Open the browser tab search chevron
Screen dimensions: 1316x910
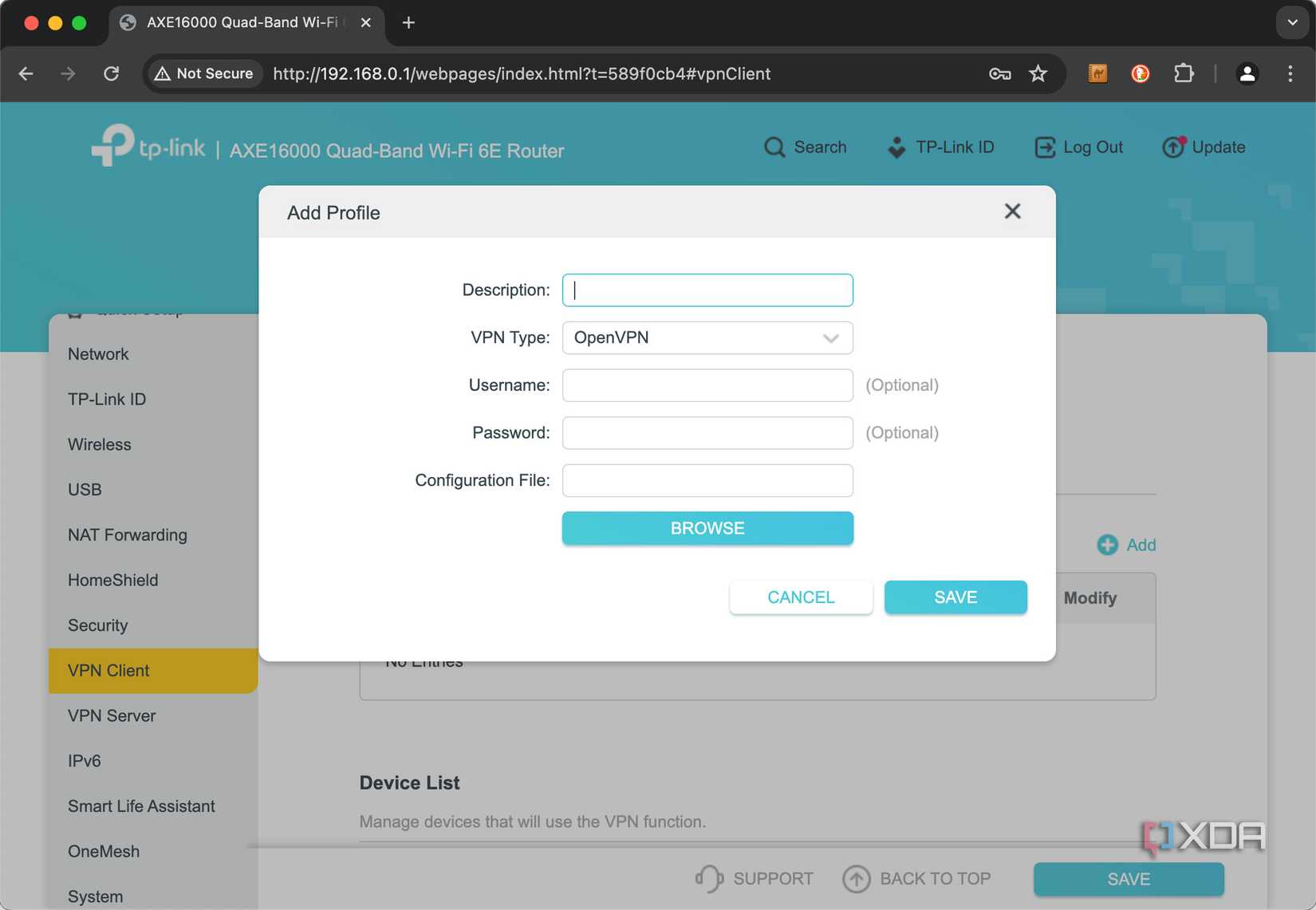coord(1290,22)
